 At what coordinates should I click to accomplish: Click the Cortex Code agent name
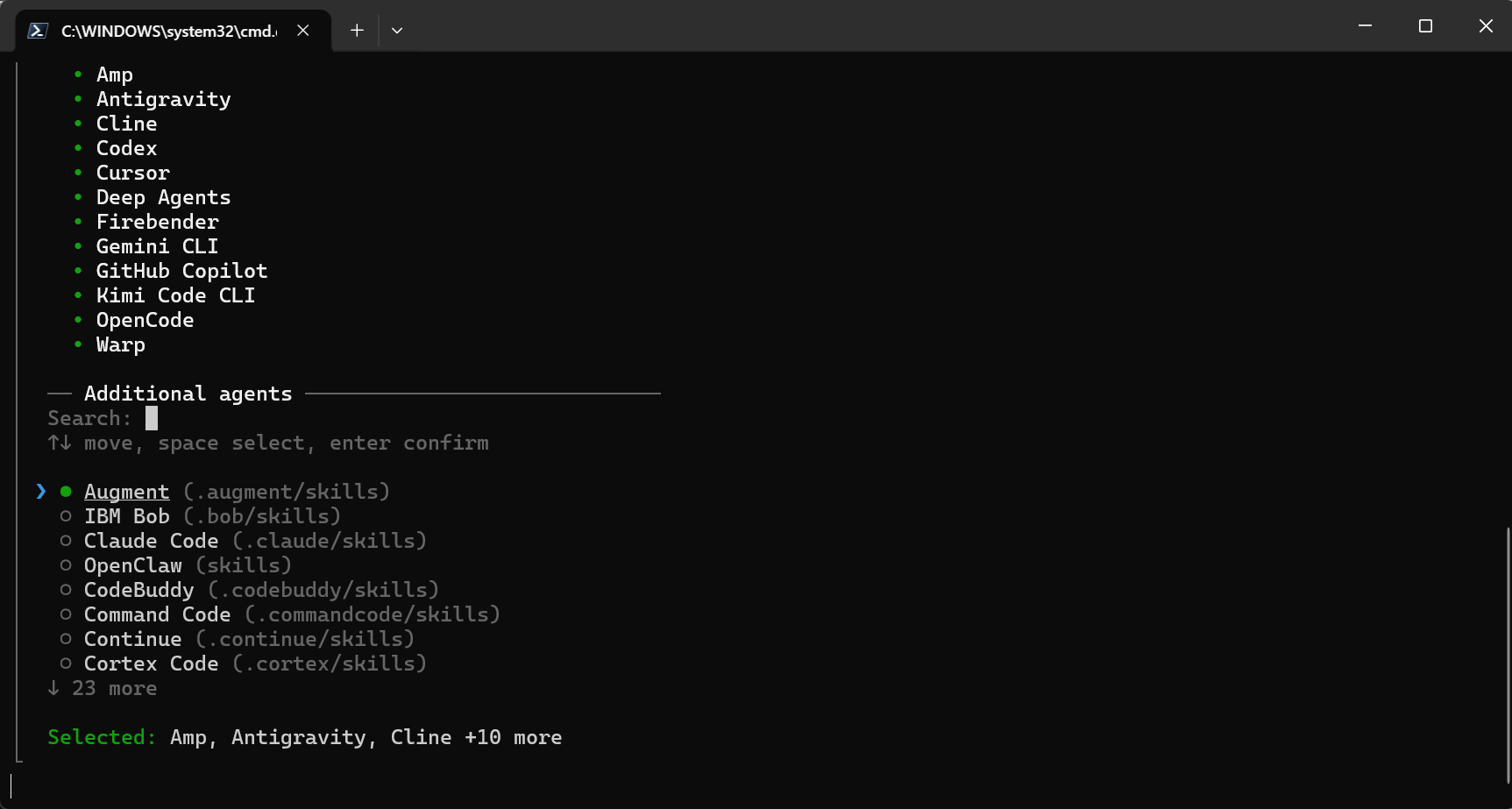[x=152, y=664]
